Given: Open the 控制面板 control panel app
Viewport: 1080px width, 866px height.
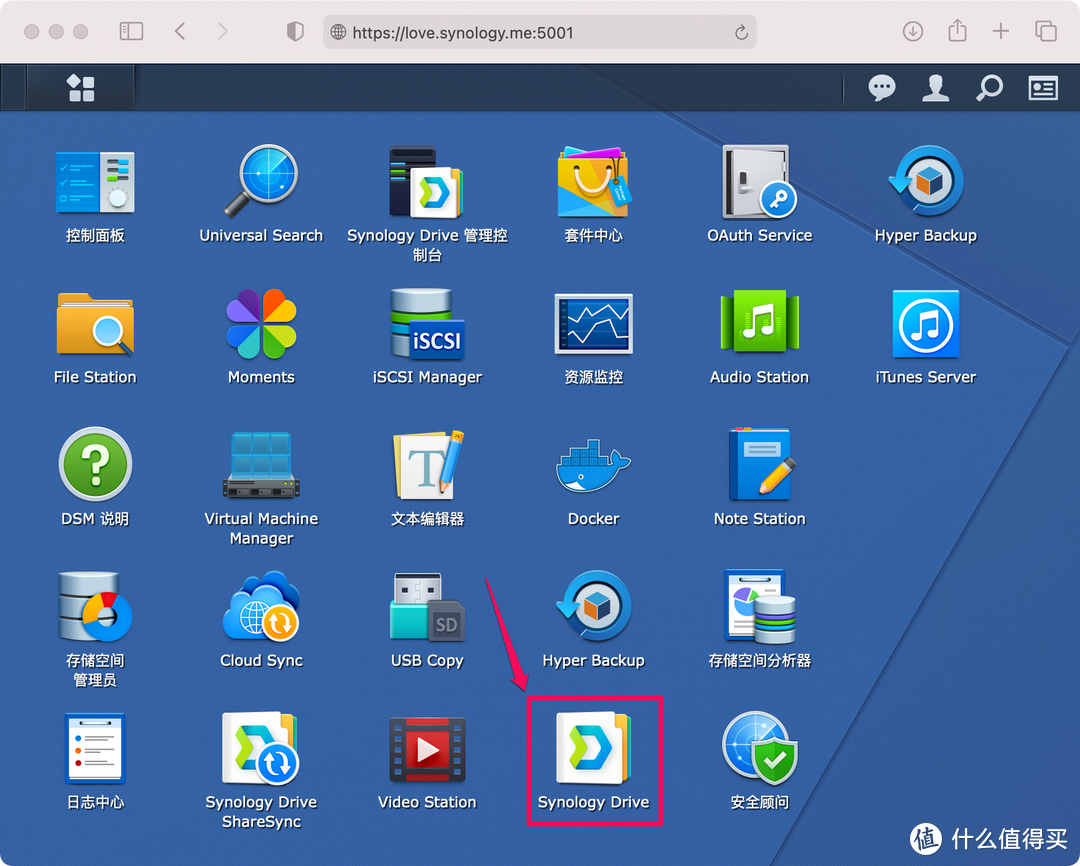Looking at the screenshot, I should pos(95,182).
